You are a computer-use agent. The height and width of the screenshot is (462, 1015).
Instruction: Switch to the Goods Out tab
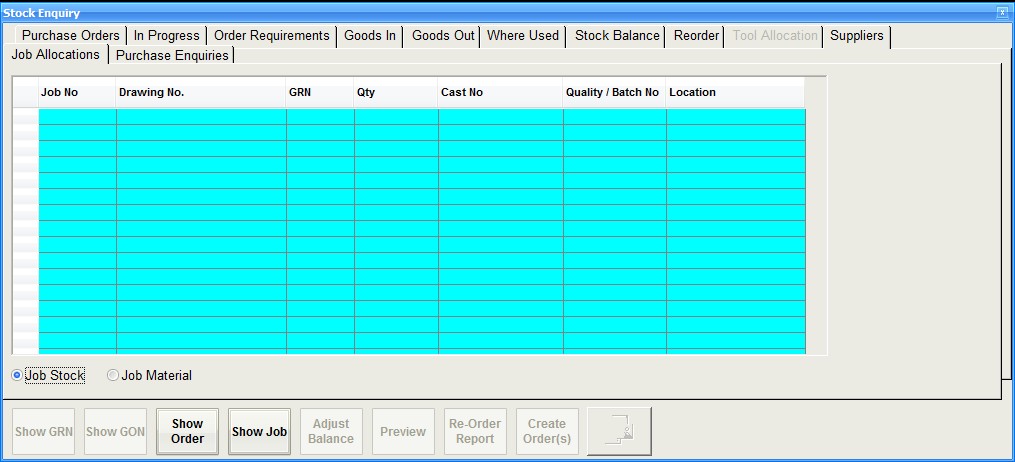pyautogui.click(x=443, y=36)
